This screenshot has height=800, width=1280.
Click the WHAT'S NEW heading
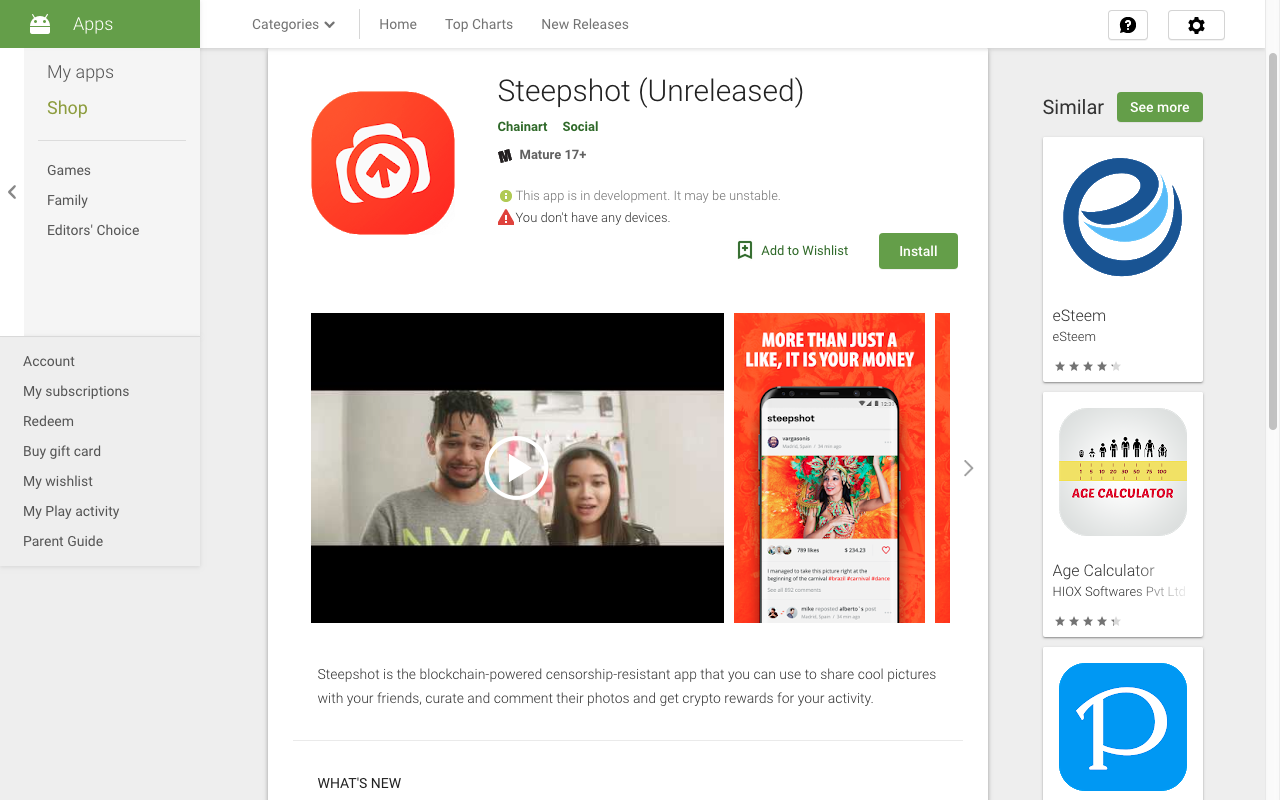tap(359, 783)
